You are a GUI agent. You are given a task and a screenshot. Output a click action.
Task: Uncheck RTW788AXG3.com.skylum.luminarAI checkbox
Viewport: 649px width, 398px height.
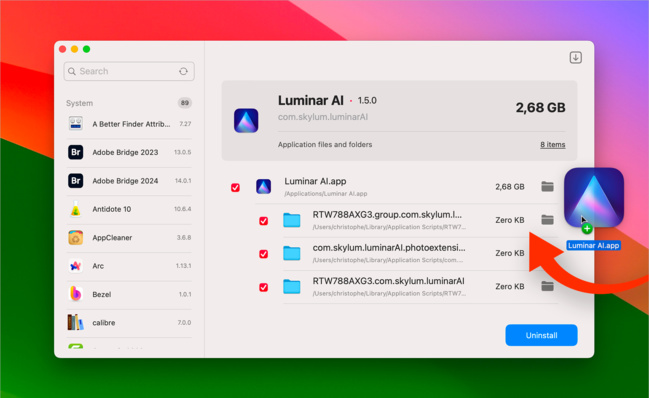[x=263, y=287]
